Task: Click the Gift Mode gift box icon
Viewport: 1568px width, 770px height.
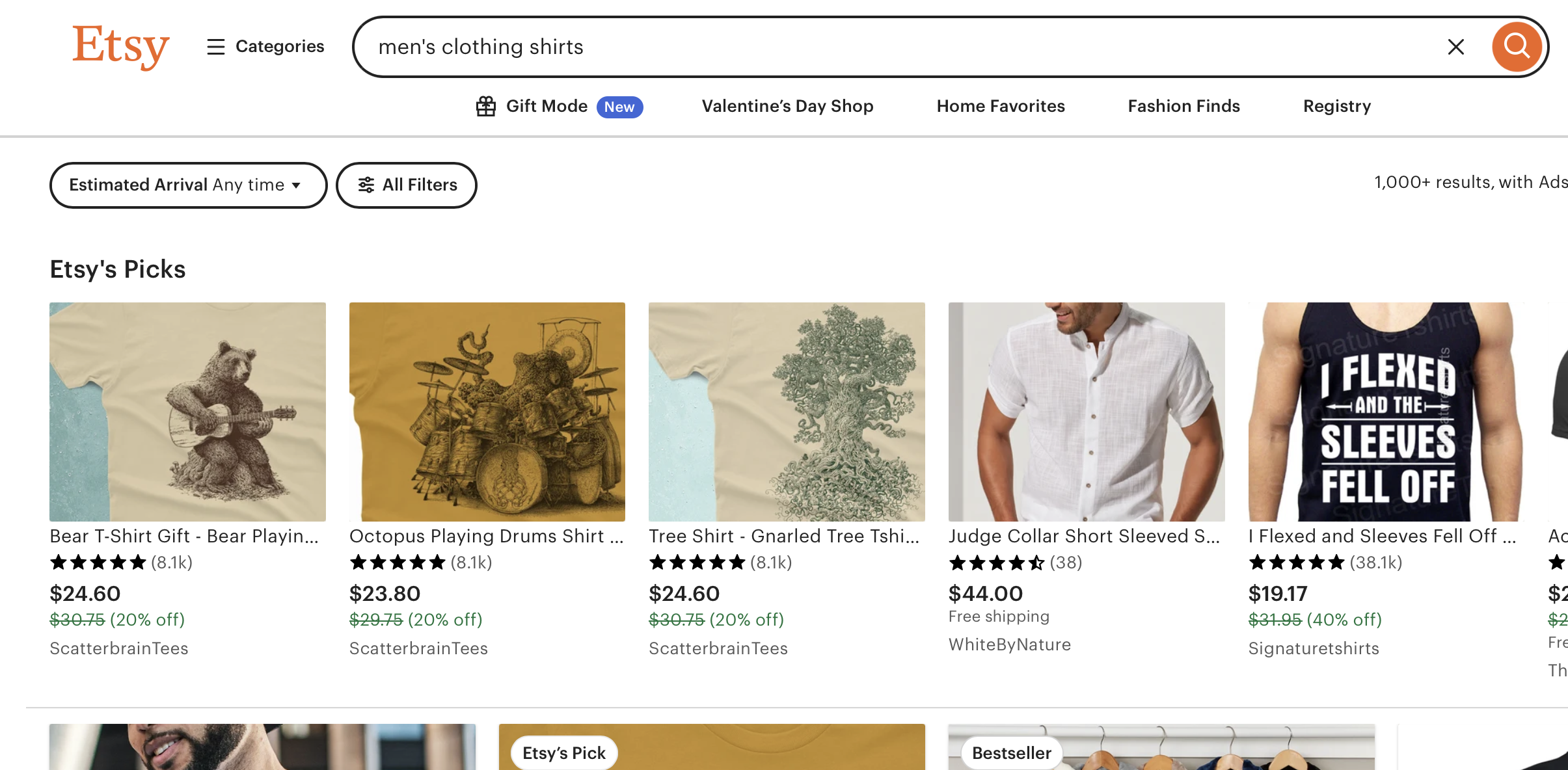Action: click(x=486, y=106)
